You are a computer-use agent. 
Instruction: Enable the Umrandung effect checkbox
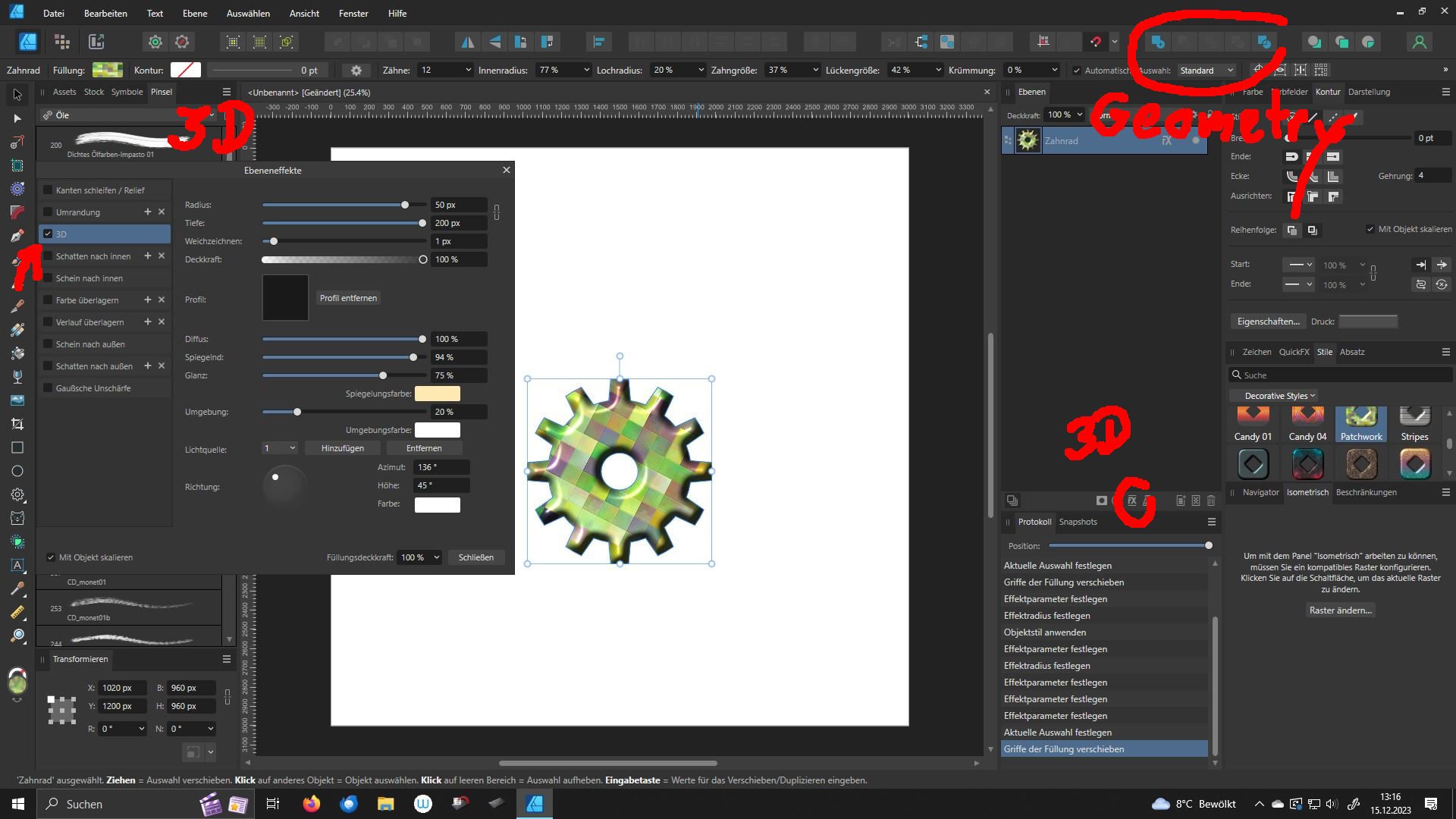[48, 212]
